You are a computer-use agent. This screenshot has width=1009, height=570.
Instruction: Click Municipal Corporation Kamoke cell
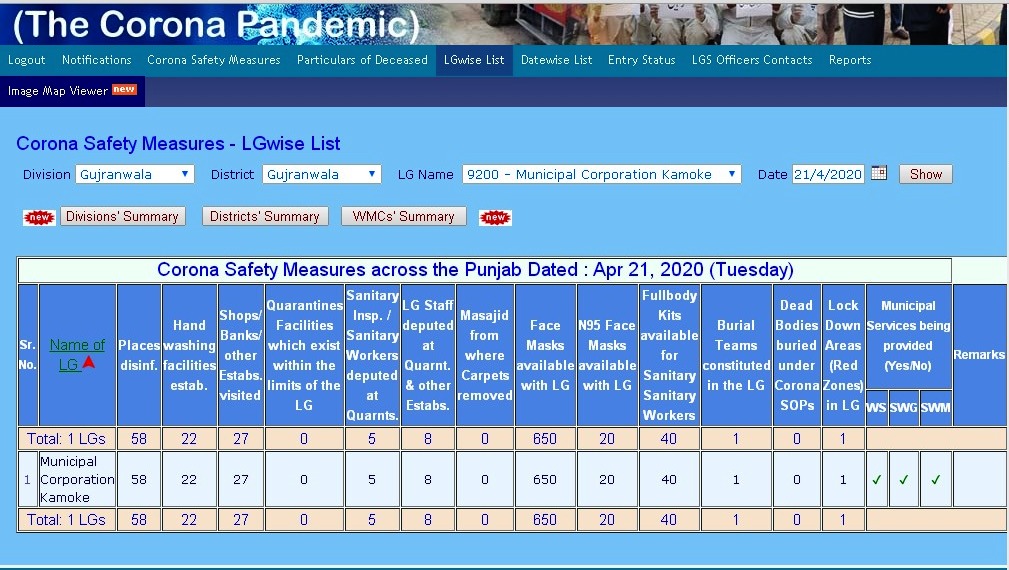77,479
